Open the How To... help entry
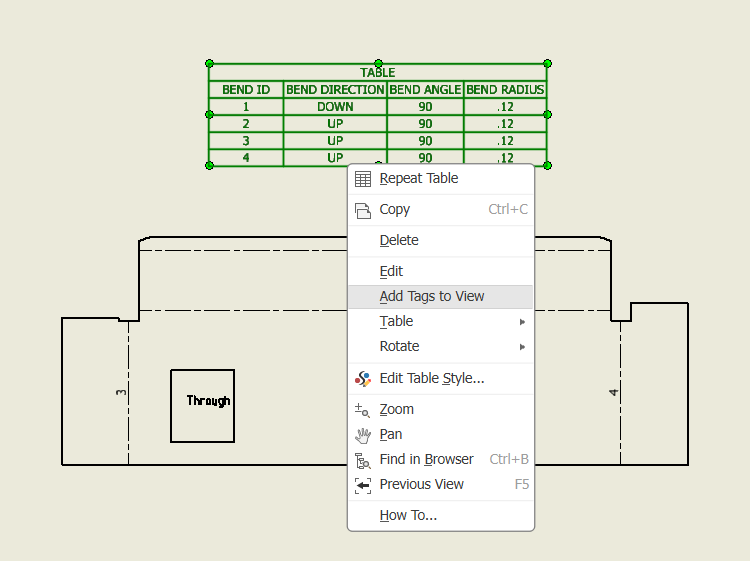750x561 pixels. 441,516
